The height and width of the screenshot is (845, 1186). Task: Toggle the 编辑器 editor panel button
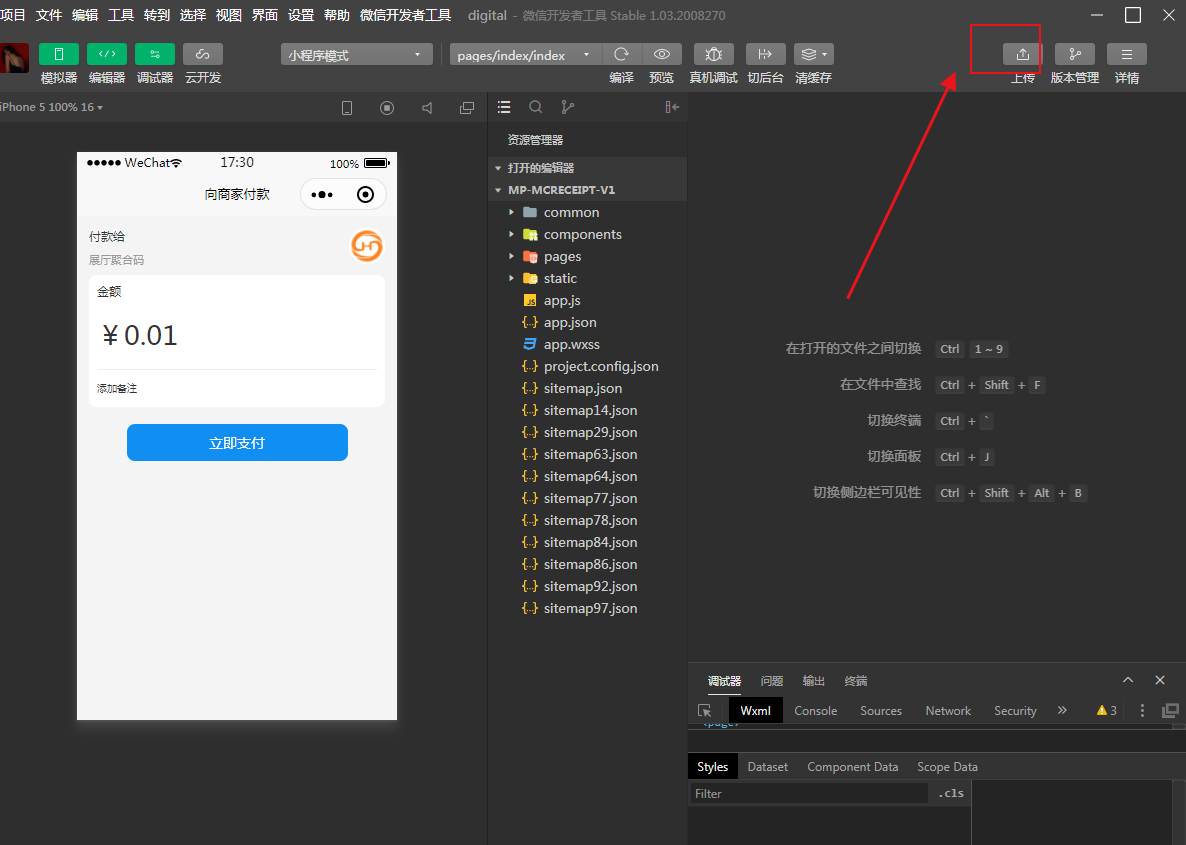(x=107, y=54)
